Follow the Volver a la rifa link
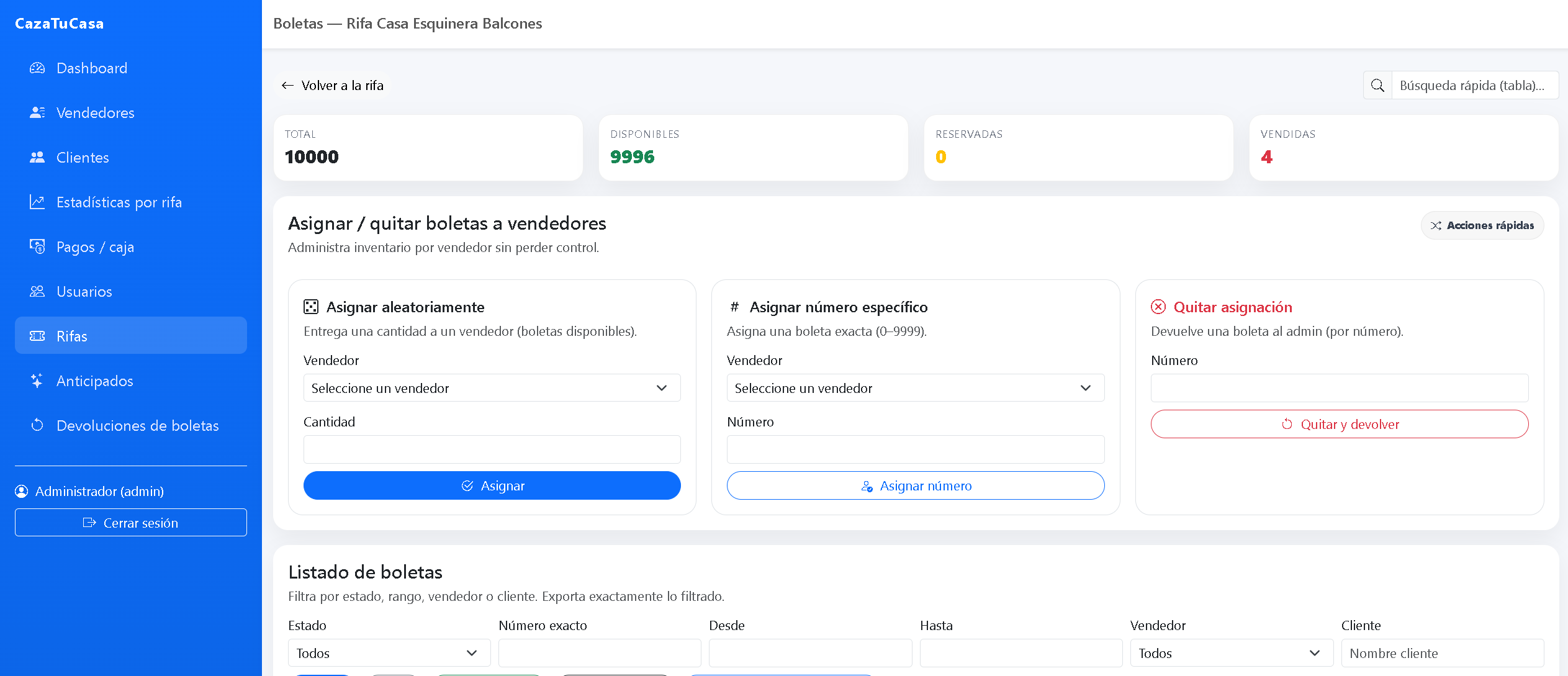 pyautogui.click(x=333, y=86)
